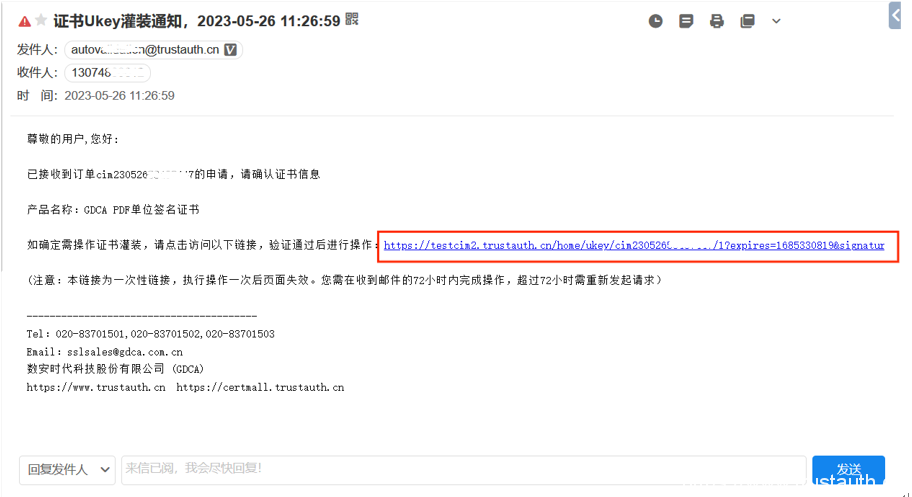Open the QR code icon beside subject
This screenshot has width=912, height=497.
coord(352,19)
